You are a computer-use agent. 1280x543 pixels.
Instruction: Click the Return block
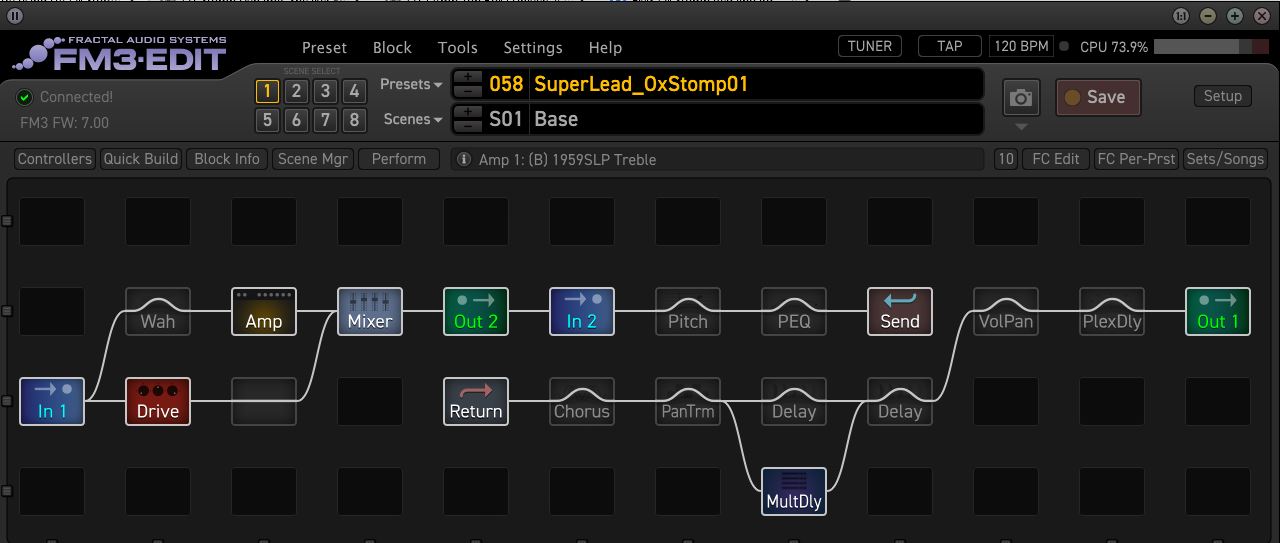pyautogui.click(x=476, y=401)
